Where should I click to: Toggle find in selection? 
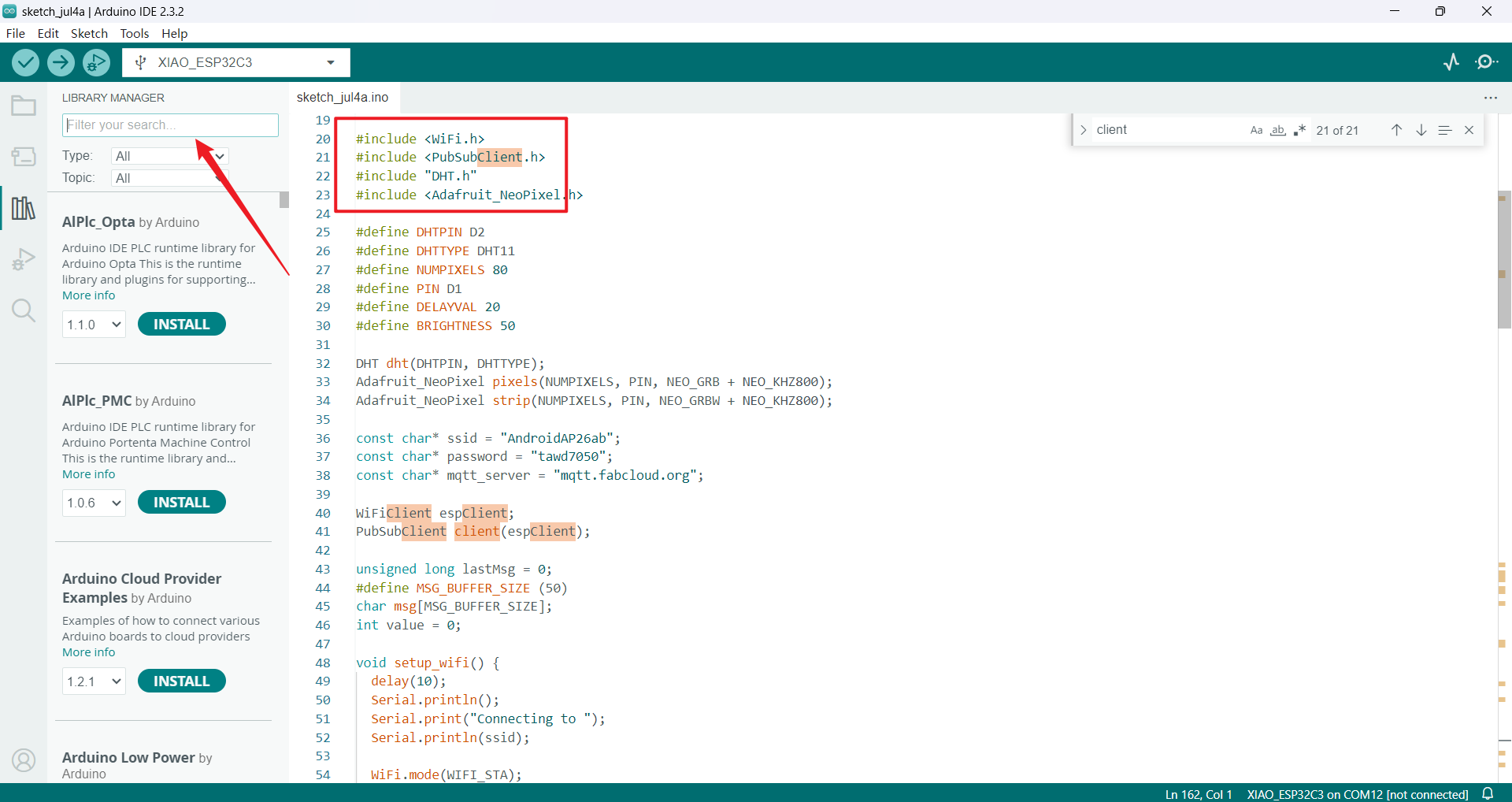tap(1445, 130)
